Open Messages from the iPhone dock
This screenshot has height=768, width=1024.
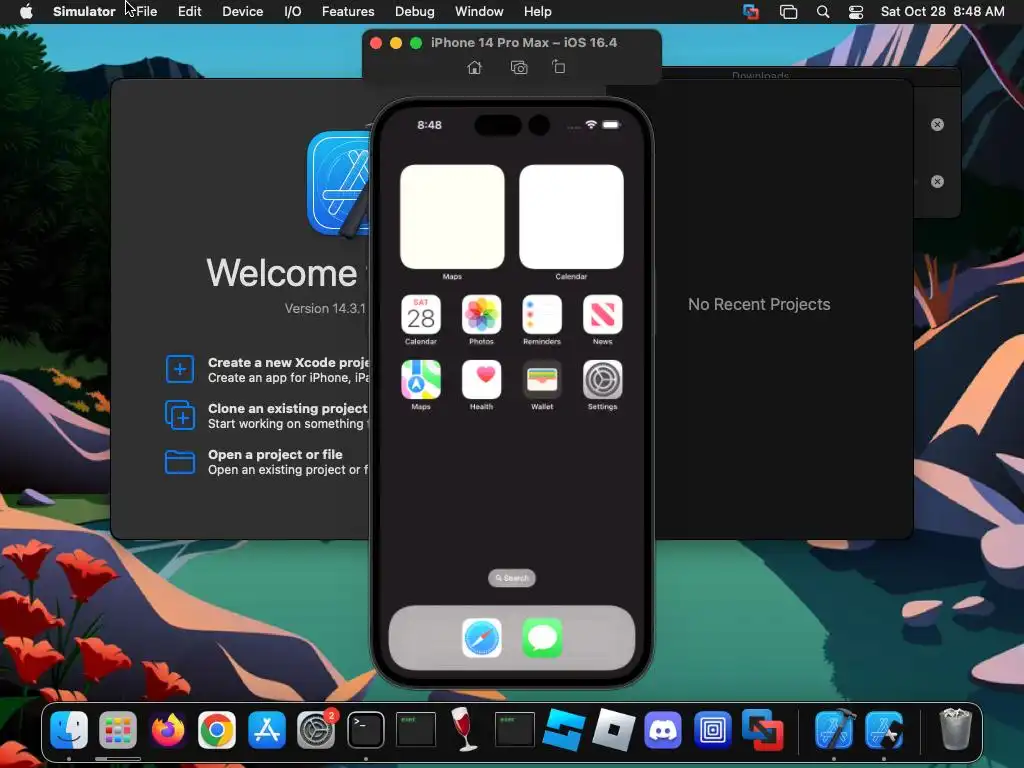(x=542, y=637)
